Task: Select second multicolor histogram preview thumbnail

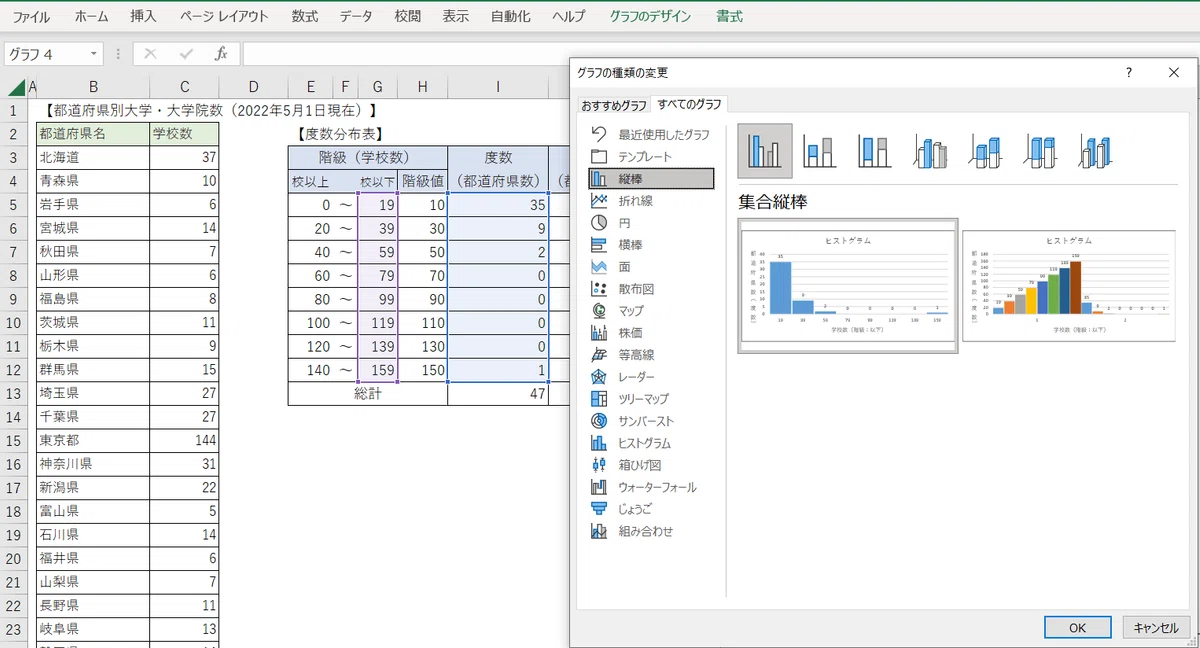Action: (x=1068, y=285)
